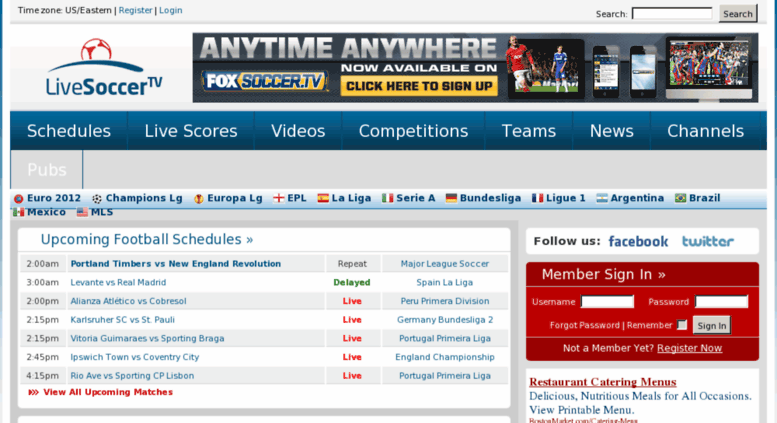This screenshot has height=423, width=777.
Task: Open the twitter follow link
Action: pos(708,241)
